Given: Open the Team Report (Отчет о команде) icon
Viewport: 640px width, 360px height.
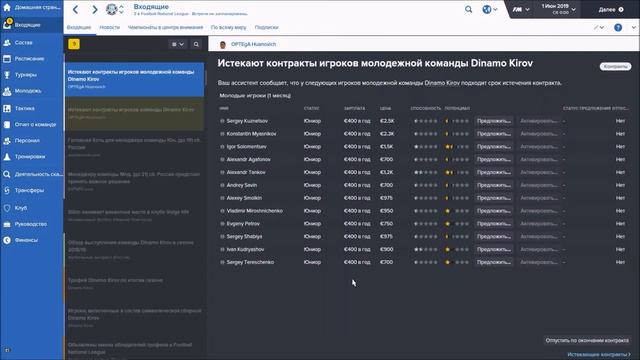Looking at the screenshot, I should pyautogui.click(x=7, y=124).
